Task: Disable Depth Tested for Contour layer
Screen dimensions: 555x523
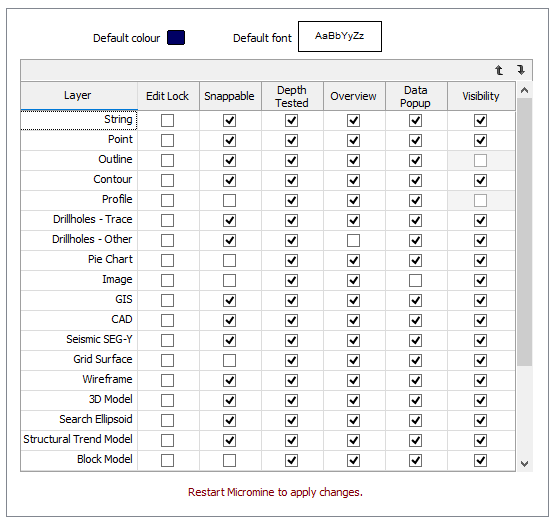Action: click(x=291, y=180)
